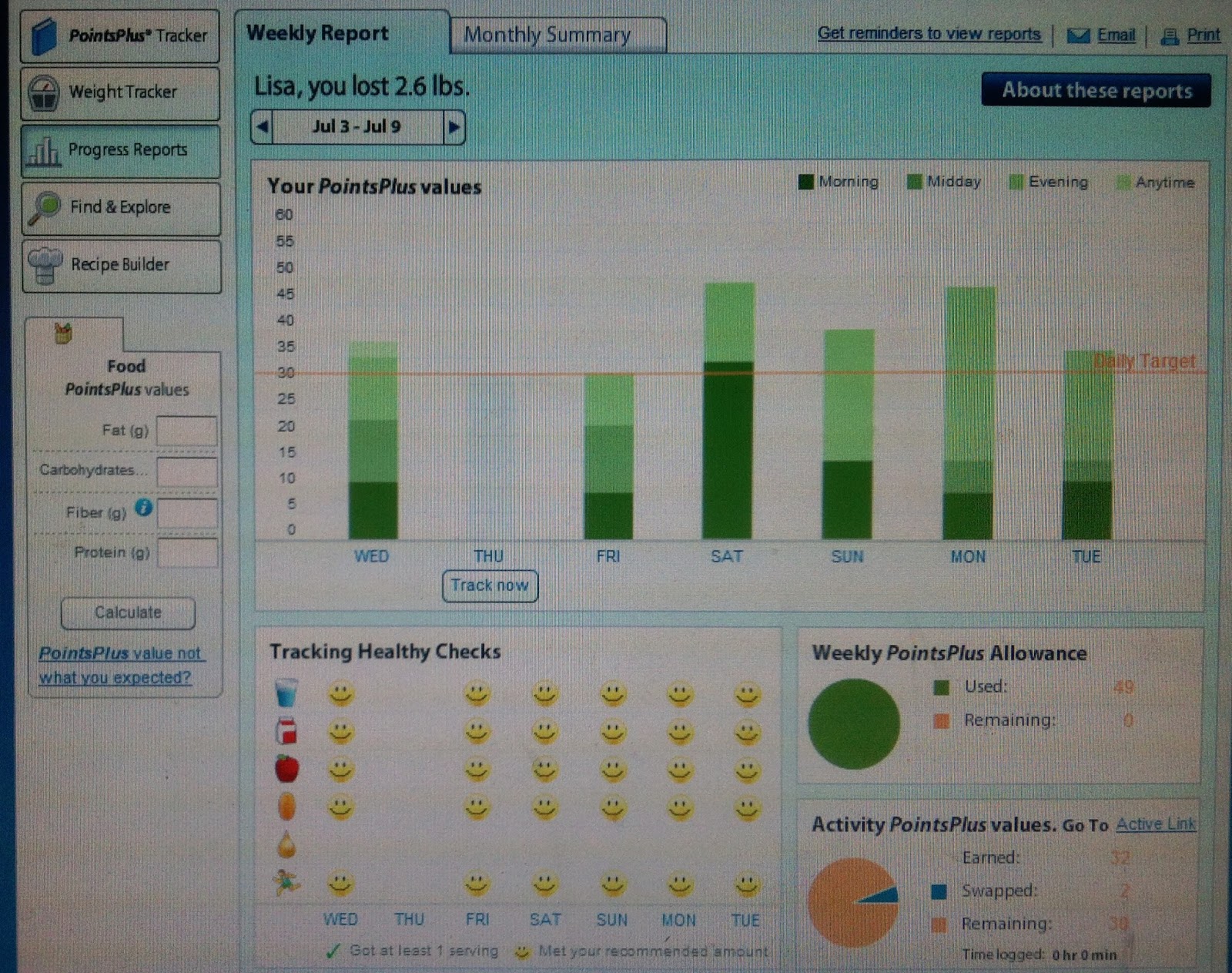The width and height of the screenshot is (1232, 973).
Task: Click the Track now button for Thursday
Action: pyautogui.click(x=490, y=585)
